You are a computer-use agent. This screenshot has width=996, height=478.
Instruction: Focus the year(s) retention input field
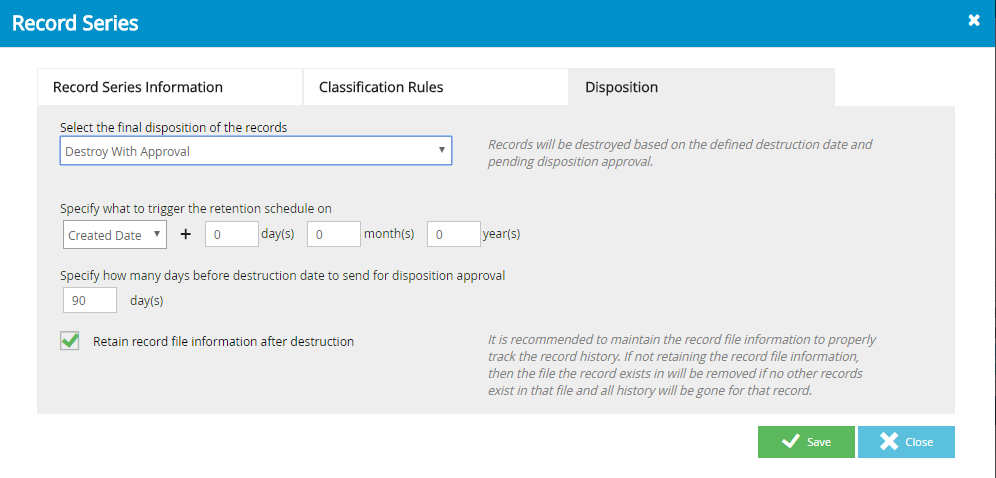[x=454, y=234]
